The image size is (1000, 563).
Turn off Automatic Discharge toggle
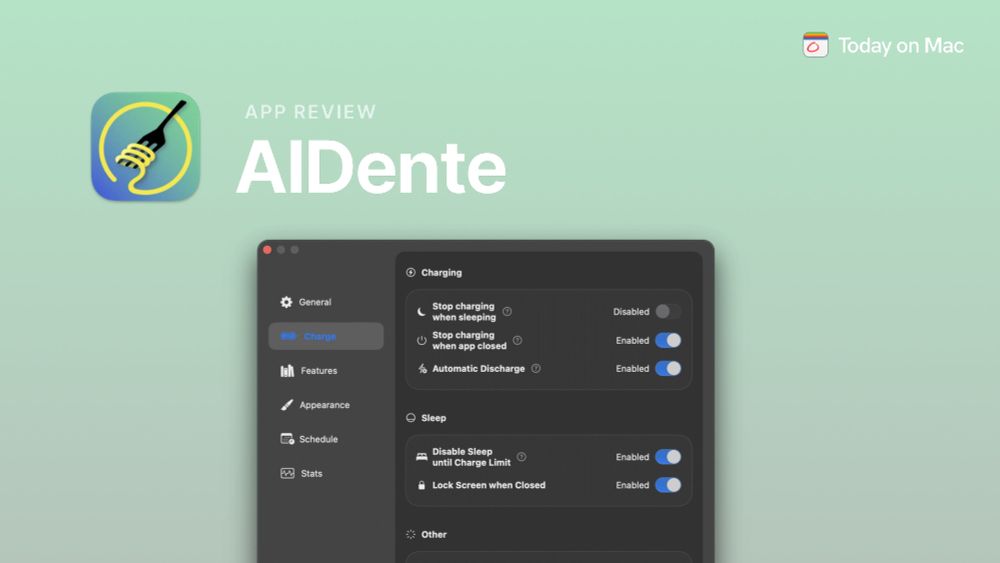(x=668, y=369)
